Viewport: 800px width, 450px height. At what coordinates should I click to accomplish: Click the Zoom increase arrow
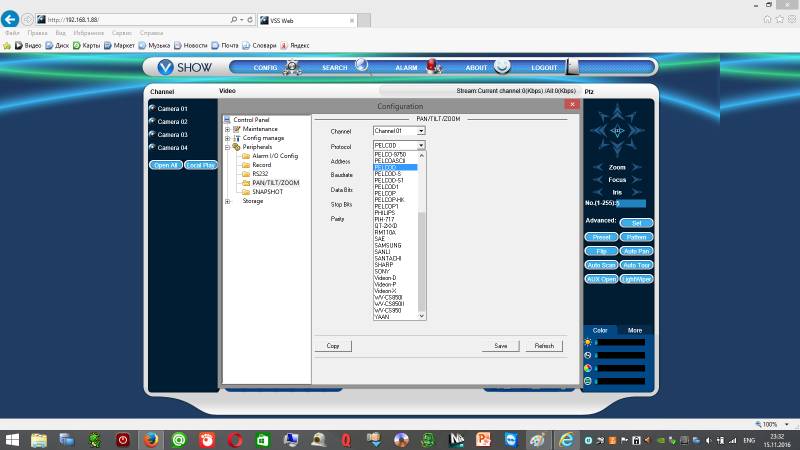636,167
